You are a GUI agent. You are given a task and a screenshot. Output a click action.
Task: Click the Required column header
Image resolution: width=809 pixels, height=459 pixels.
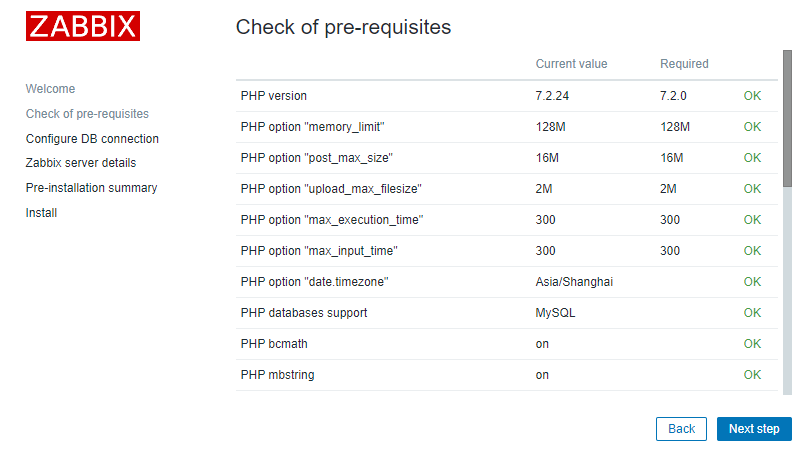point(684,64)
